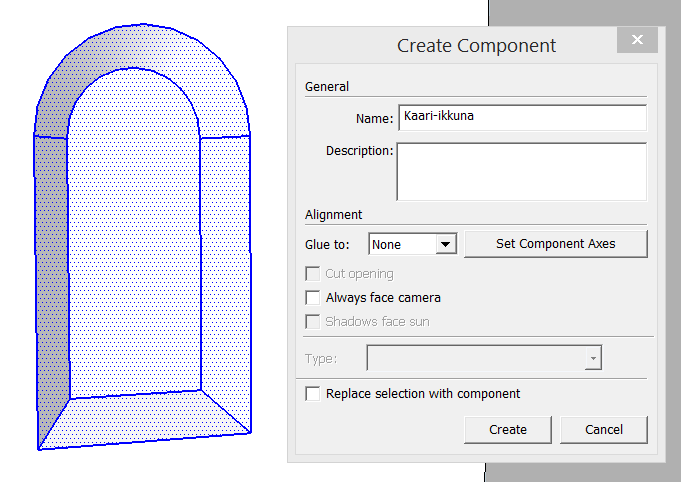Click the Alignment section heading
This screenshot has height=482, width=681.
click(333, 214)
